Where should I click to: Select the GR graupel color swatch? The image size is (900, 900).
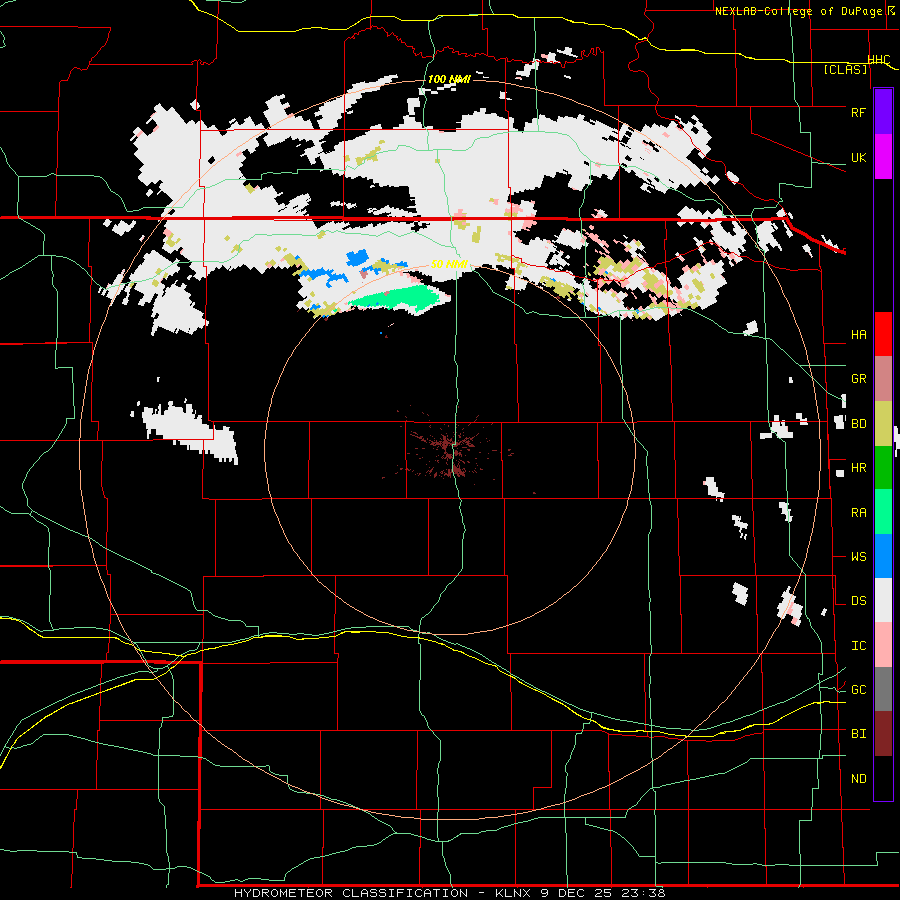coord(883,379)
